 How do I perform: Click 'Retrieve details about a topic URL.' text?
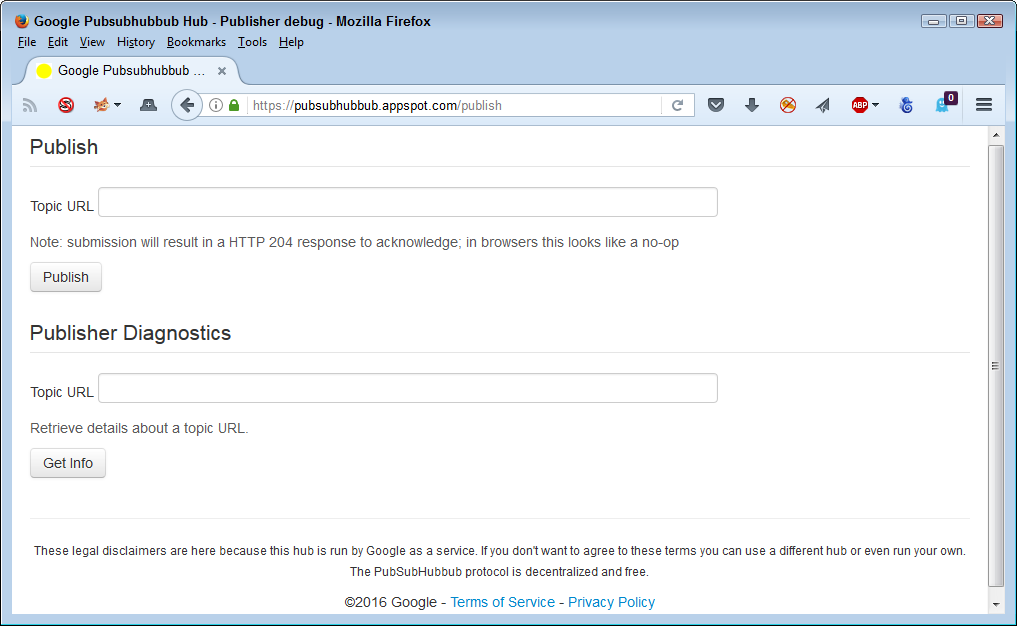coord(139,428)
